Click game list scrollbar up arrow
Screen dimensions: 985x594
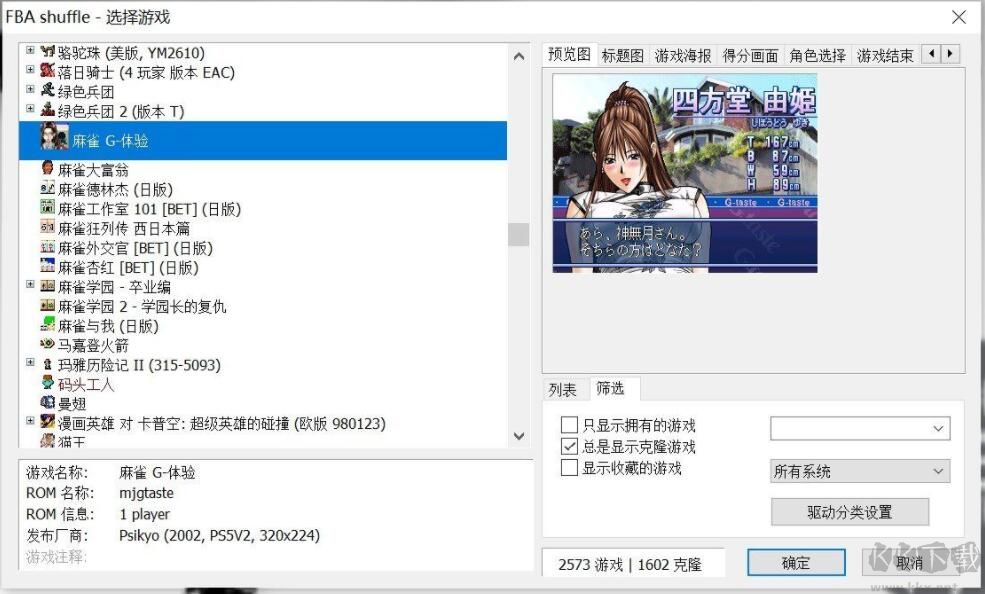[x=519, y=57]
